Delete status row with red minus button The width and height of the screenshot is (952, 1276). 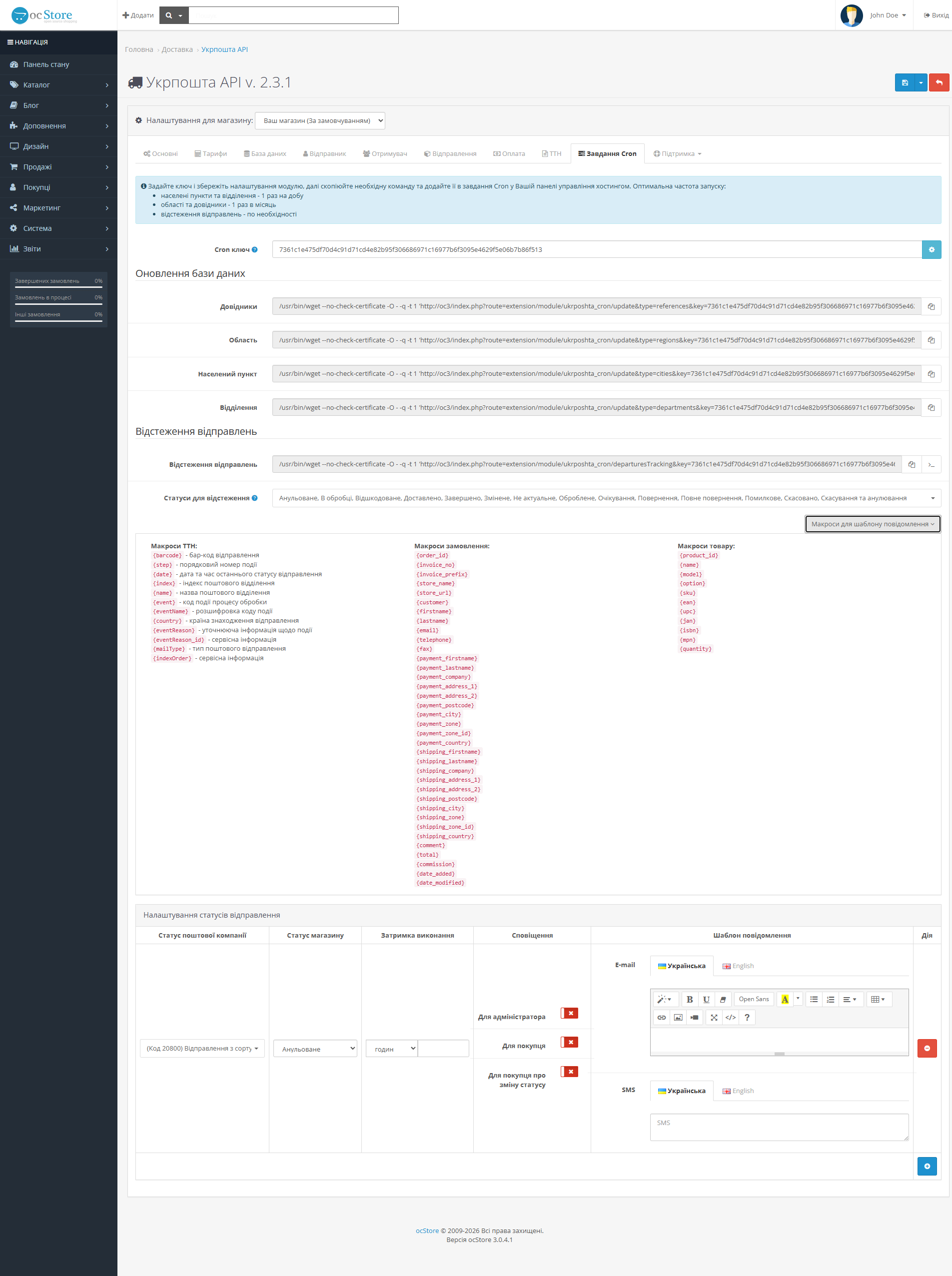point(927,1049)
